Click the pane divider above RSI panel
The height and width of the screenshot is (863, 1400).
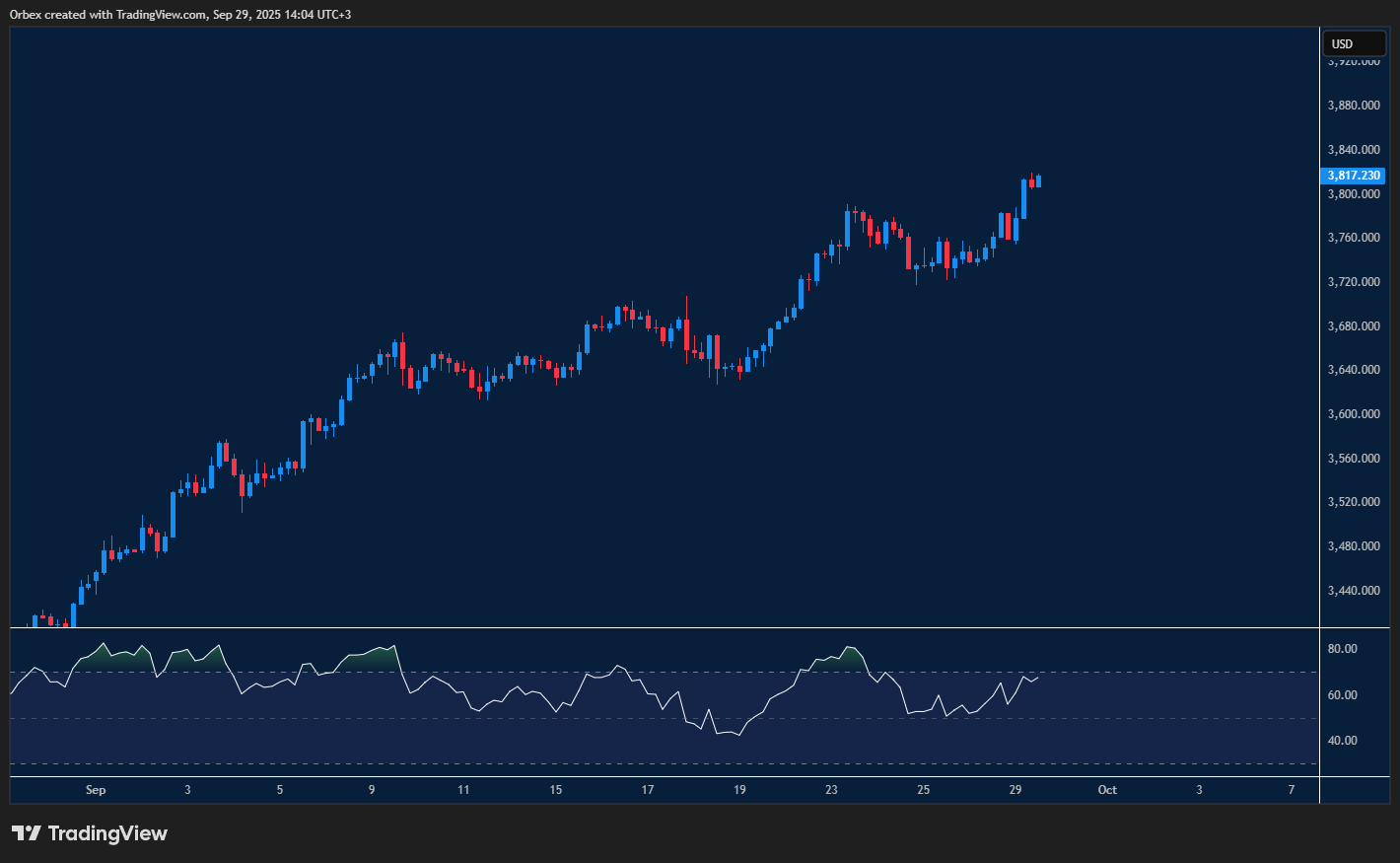click(665, 627)
